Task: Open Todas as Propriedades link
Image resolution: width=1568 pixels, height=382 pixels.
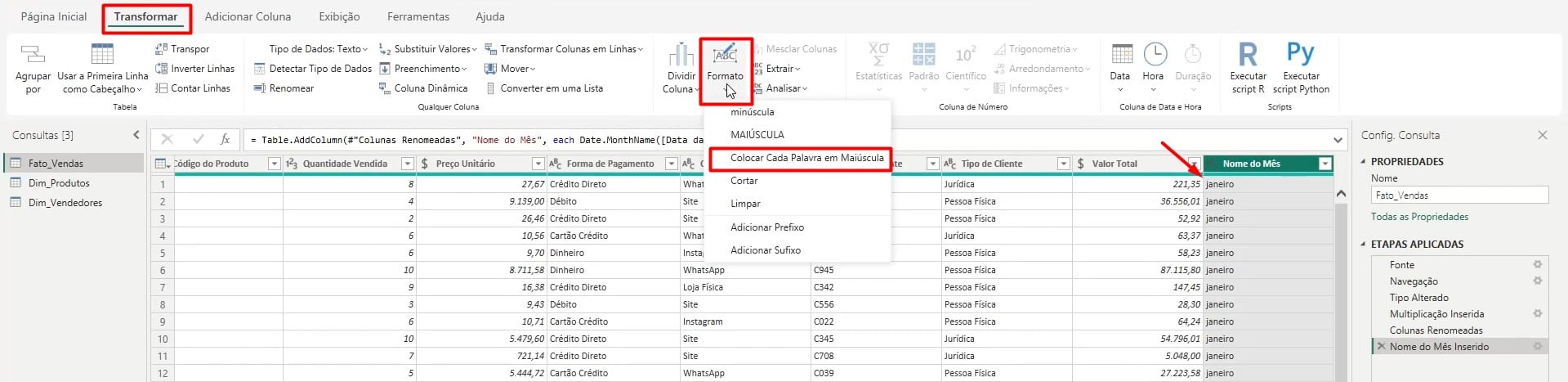Action: coord(1419,217)
